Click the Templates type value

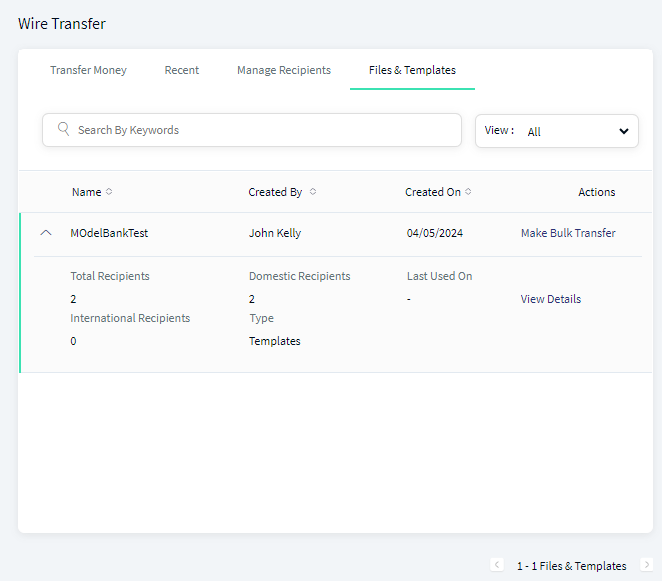pos(274,341)
